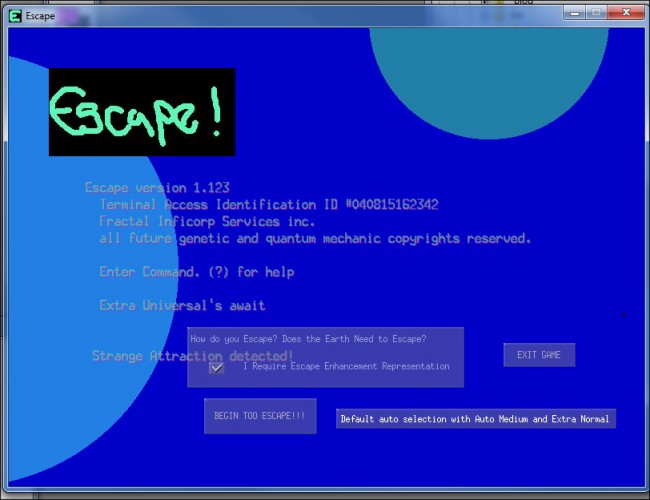Click the Escape app icon in title bar
The width and height of the screenshot is (650, 500).
[15, 16]
